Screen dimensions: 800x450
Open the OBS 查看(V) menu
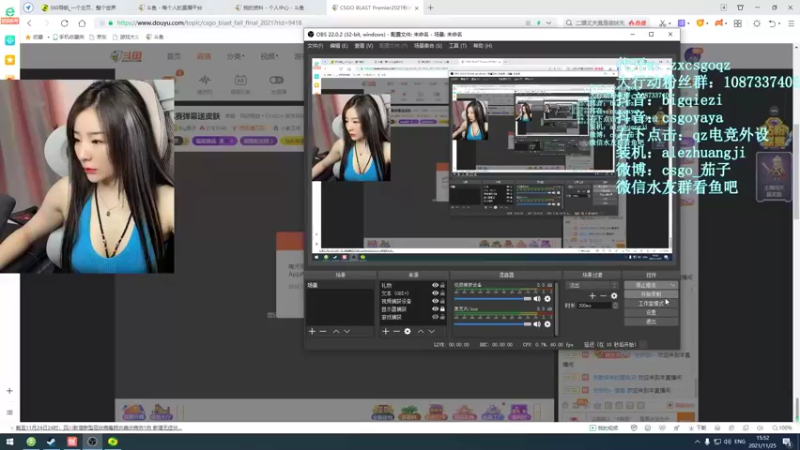click(x=364, y=46)
